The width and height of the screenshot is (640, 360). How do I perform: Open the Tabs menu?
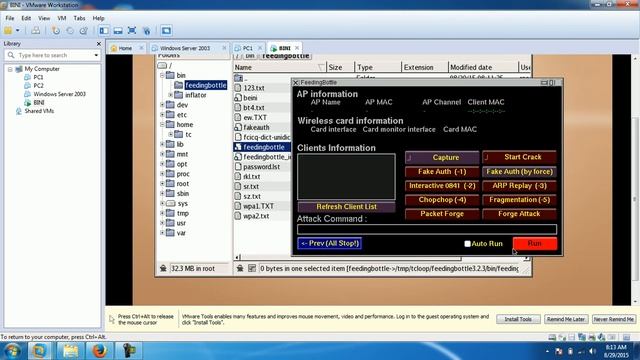(x=79, y=18)
